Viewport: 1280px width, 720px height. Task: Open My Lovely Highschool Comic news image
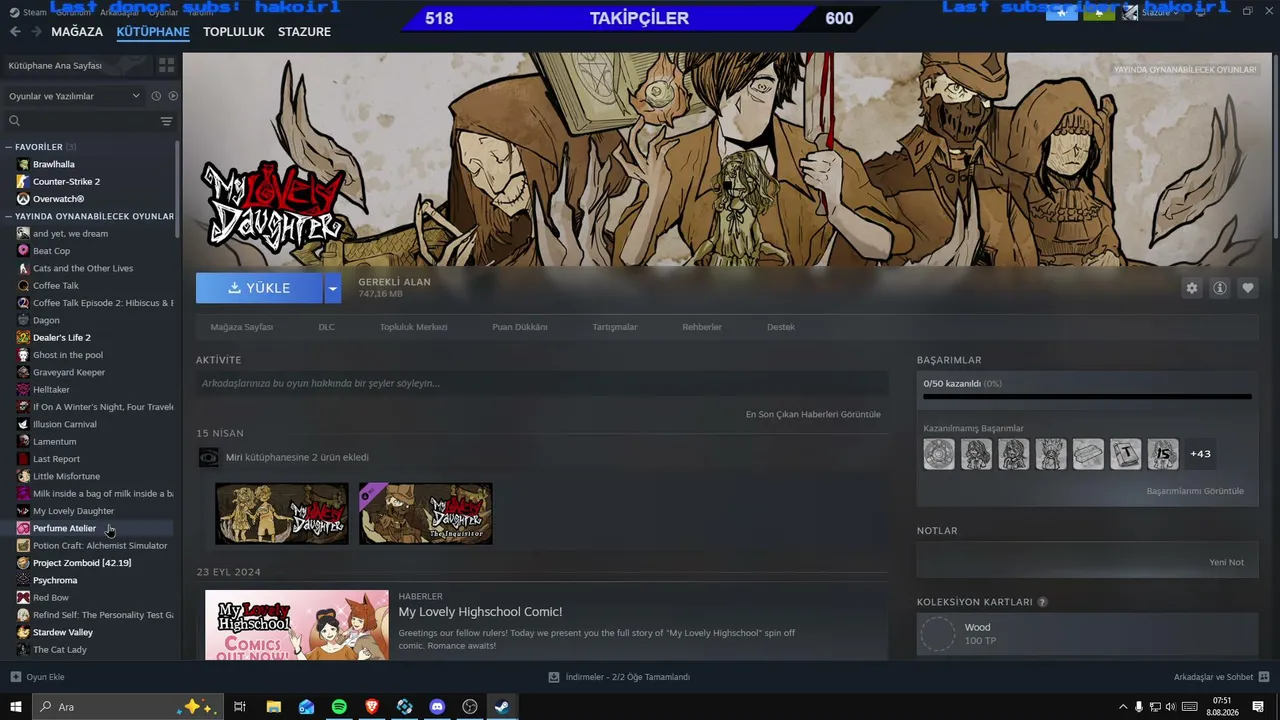[297, 625]
